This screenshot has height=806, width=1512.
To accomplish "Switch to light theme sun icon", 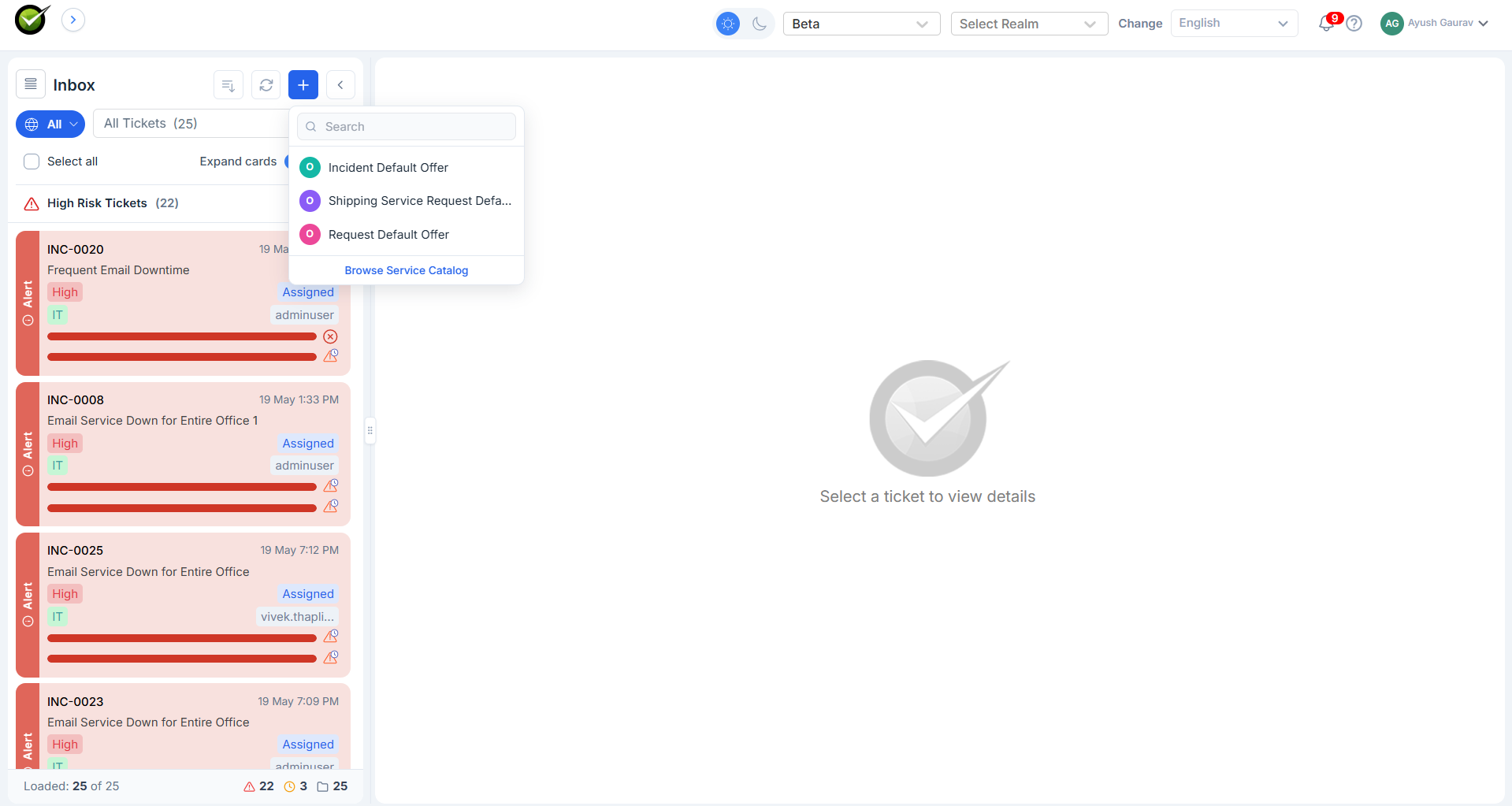I will point(728,24).
